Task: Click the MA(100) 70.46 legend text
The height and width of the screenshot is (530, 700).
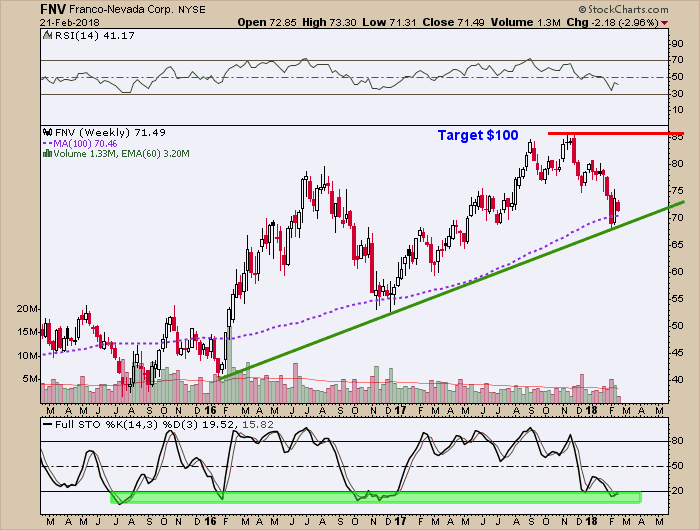Action: pos(85,144)
